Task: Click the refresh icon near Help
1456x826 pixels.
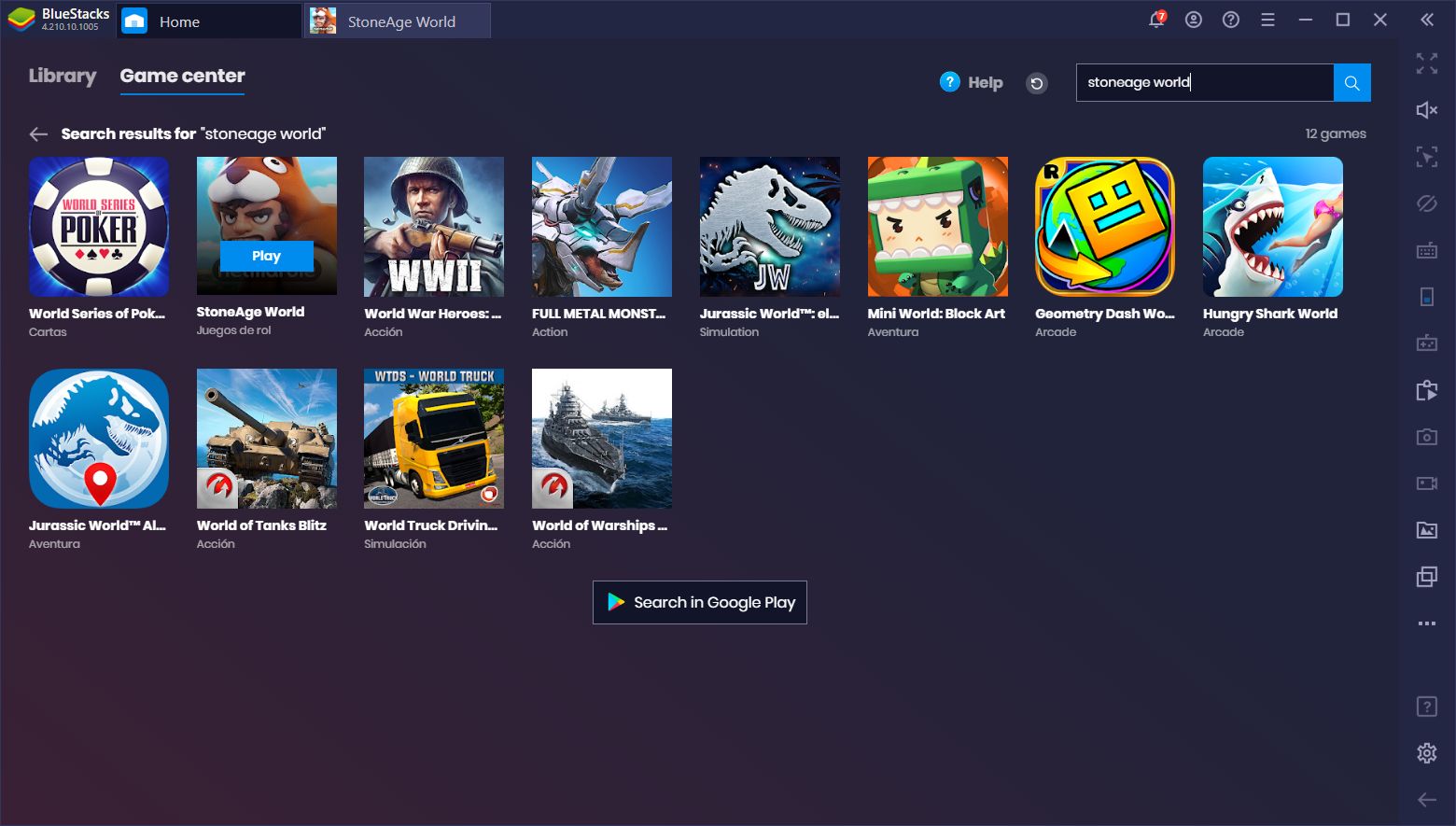Action: (x=1037, y=83)
